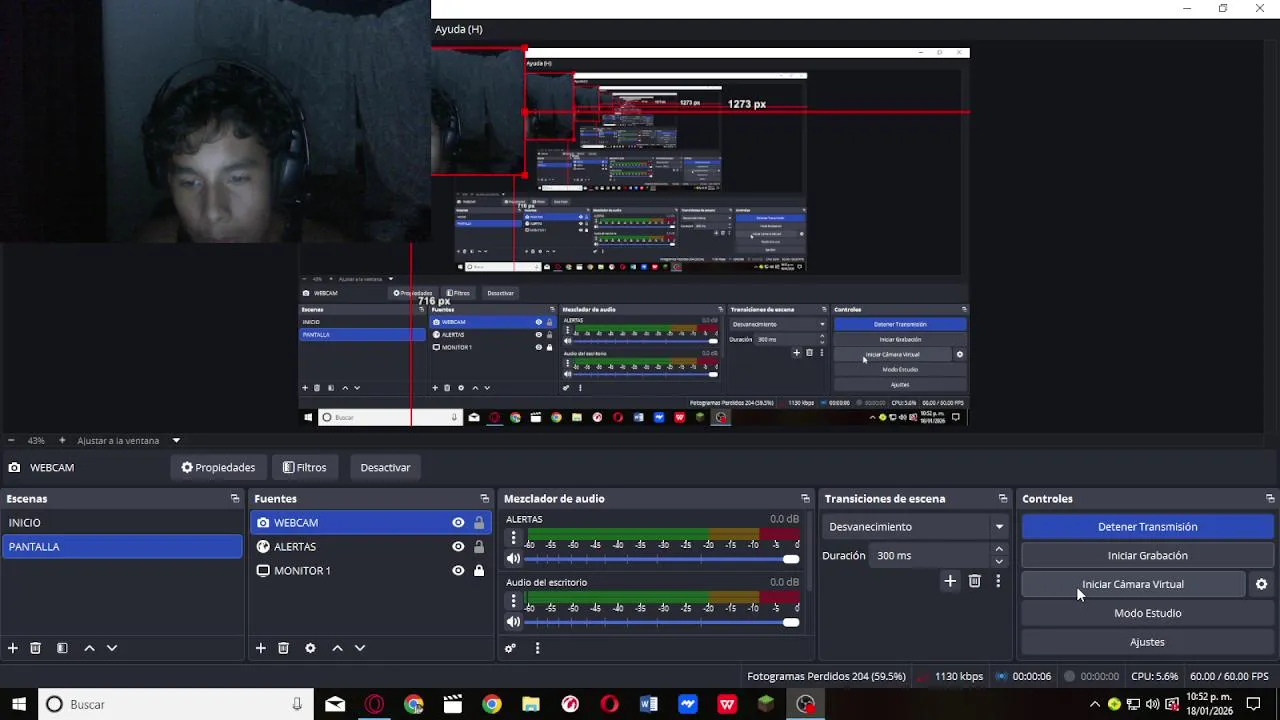Click the microphone icon in the search box
Viewport: 1280px width, 720px height.
(297, 704)
